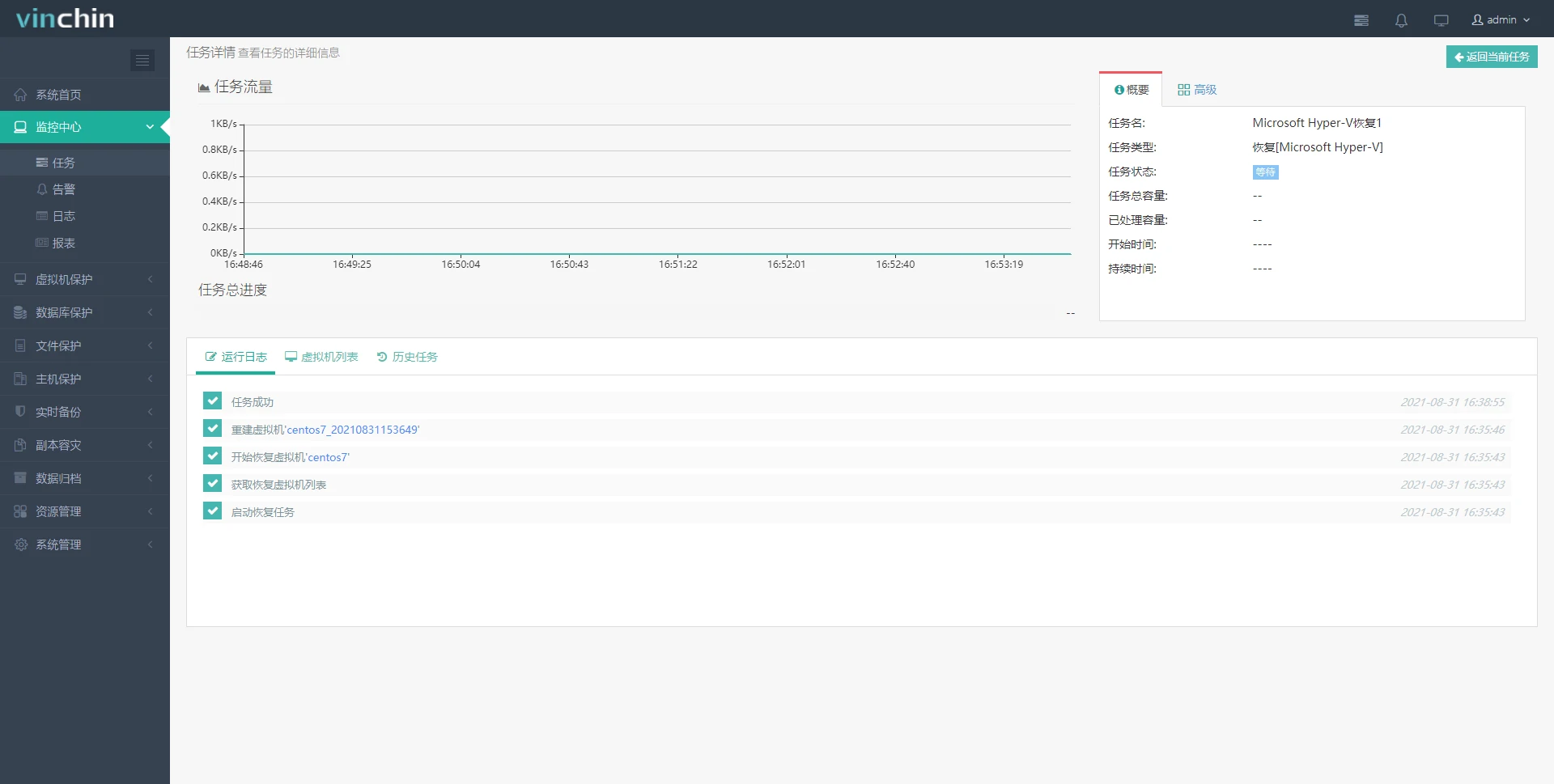Viewport: 1554px width, 784px height.
Task: Click the list icon beside 任务
Action: pos(42,163)
